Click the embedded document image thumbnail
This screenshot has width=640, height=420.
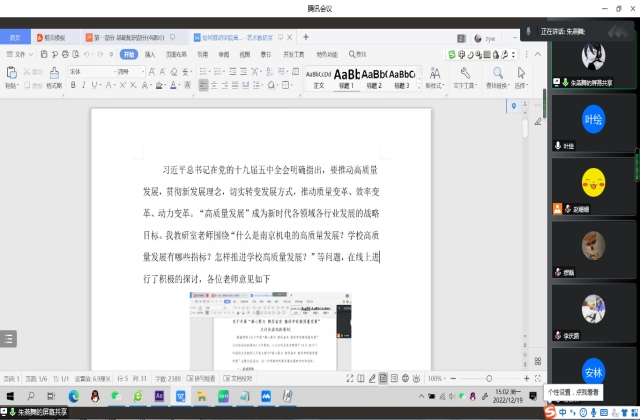(x=271, y=328)
